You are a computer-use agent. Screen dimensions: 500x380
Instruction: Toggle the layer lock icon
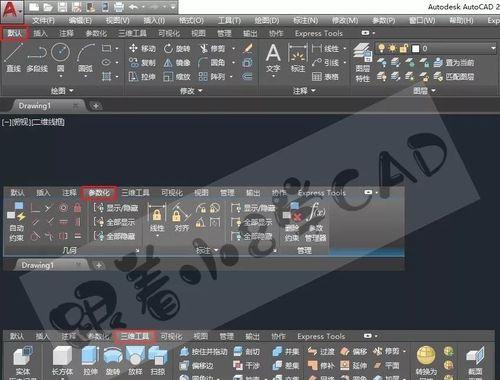(404, 48)
